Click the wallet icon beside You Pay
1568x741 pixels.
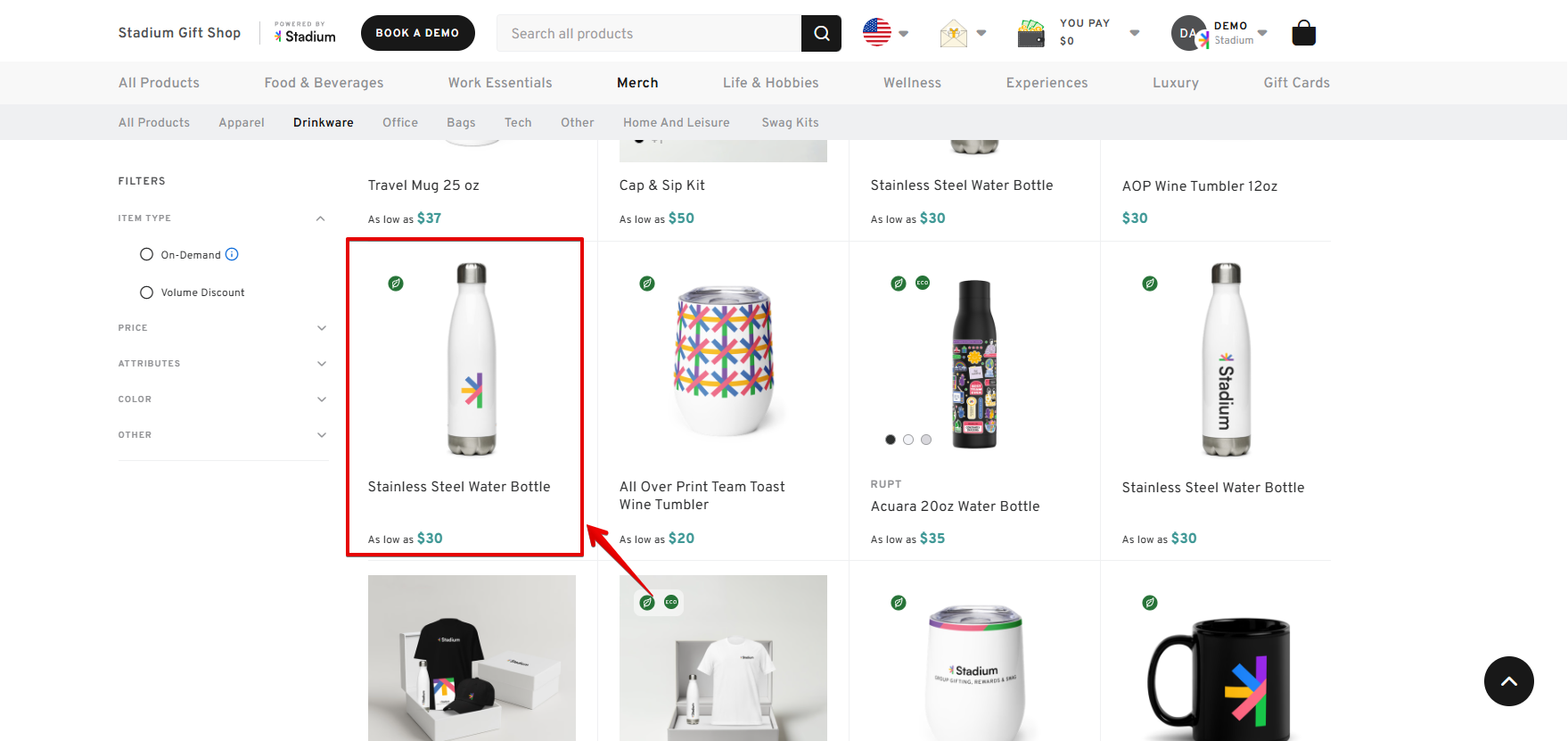click(1030, 34)
